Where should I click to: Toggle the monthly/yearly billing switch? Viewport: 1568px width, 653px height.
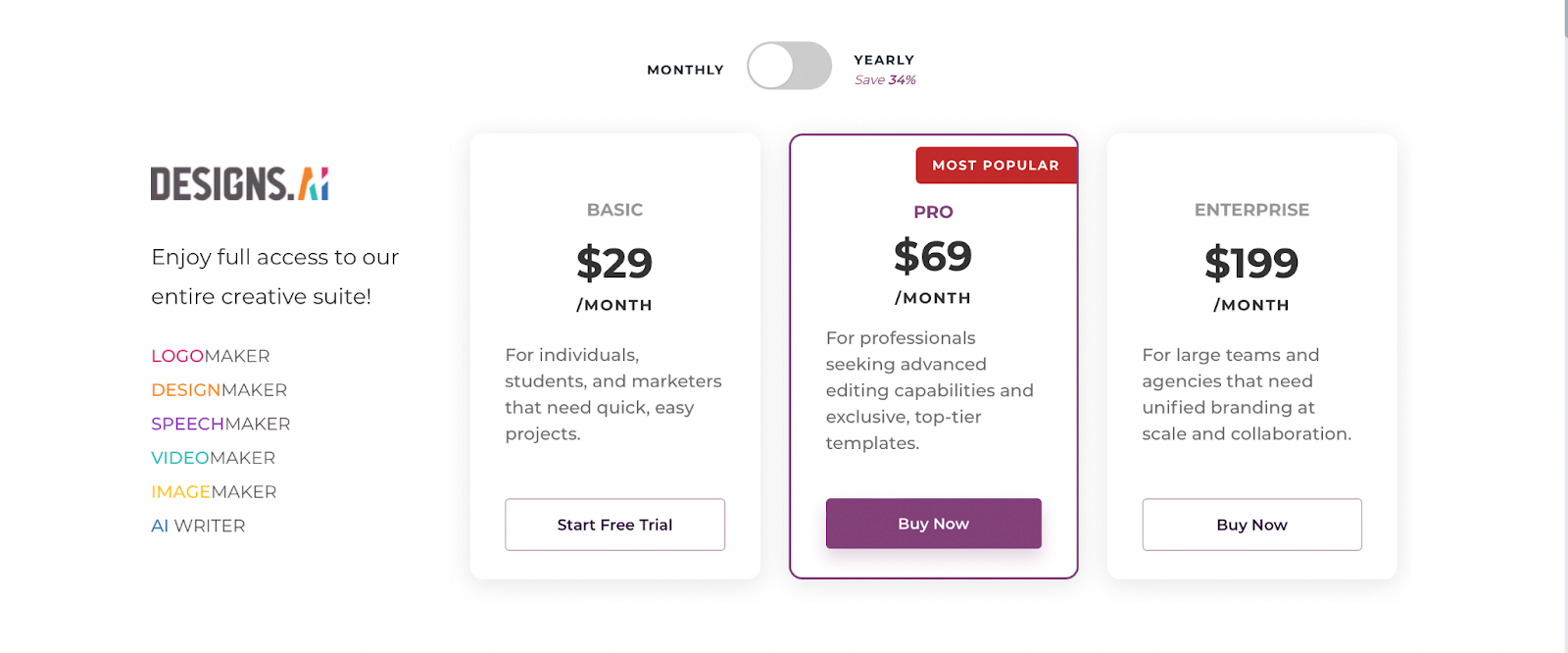[x=789, y=66]
